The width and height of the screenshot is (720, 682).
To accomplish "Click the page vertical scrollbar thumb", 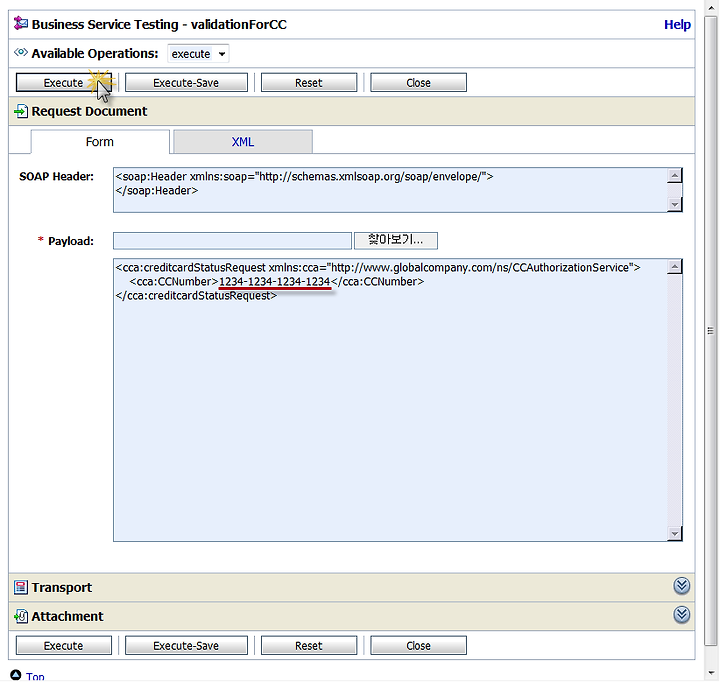I will (710, 331).
